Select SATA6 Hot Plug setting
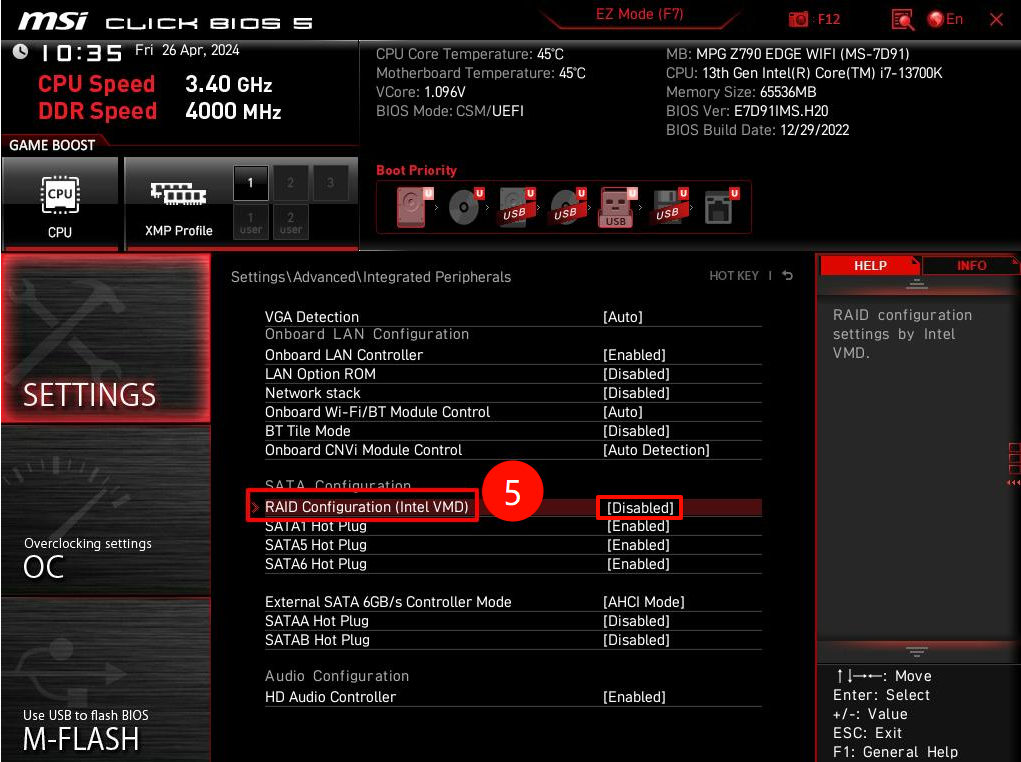This screenshot has height=762, width=1021. click(513, 564)
